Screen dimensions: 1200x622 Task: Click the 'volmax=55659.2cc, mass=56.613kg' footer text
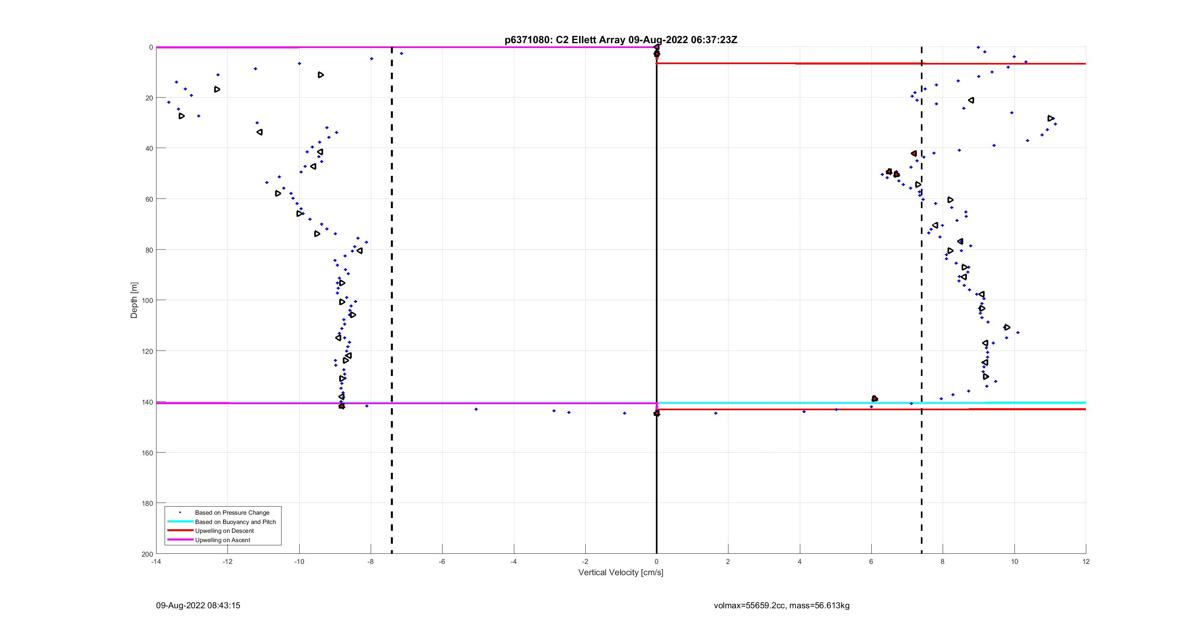(782, 605)
